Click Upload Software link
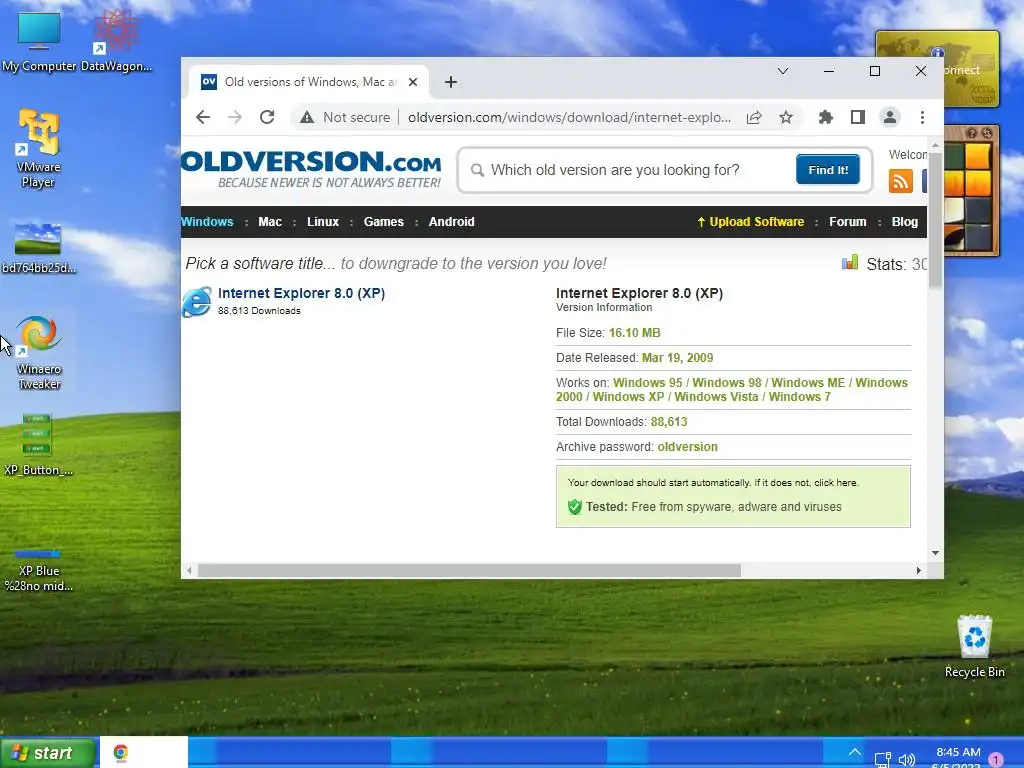This screenshot has height=768, width=1024. pyautogui.click(x=750, y=222)
